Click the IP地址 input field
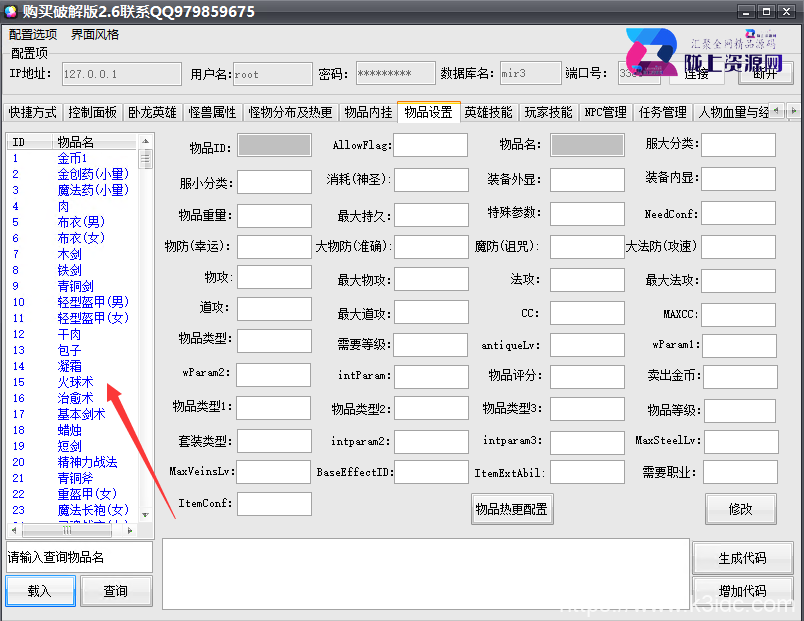This screenshot has height=621, width=804. pyautogui.click(x=122, y=74)
